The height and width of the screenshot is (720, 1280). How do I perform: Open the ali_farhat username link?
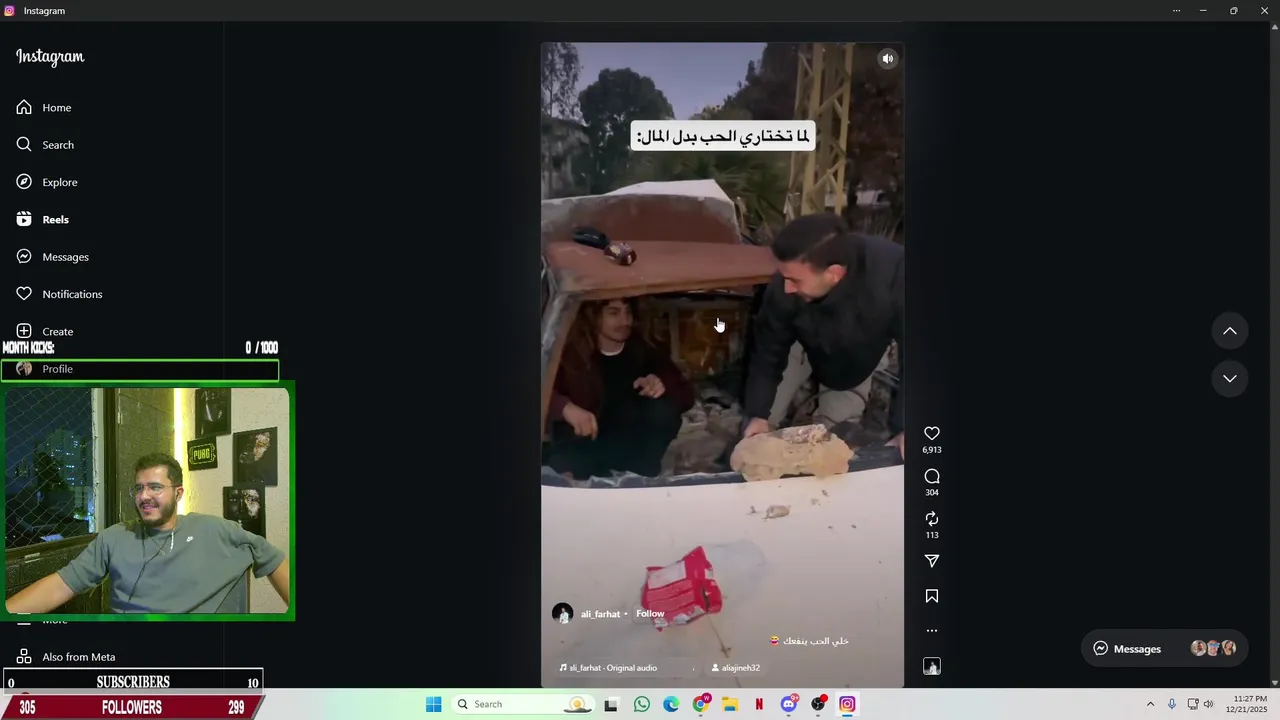coord(600,614)
